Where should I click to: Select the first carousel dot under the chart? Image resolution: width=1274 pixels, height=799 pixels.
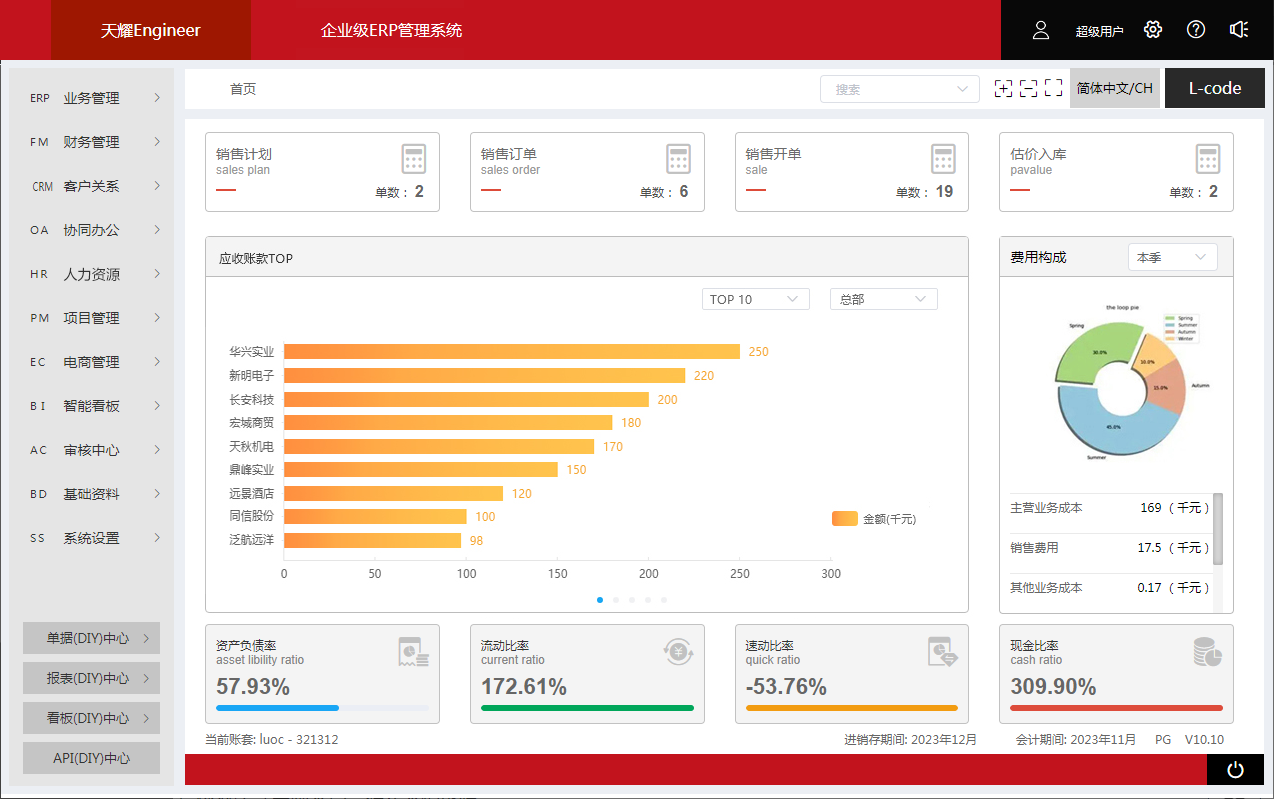point(600,600)
